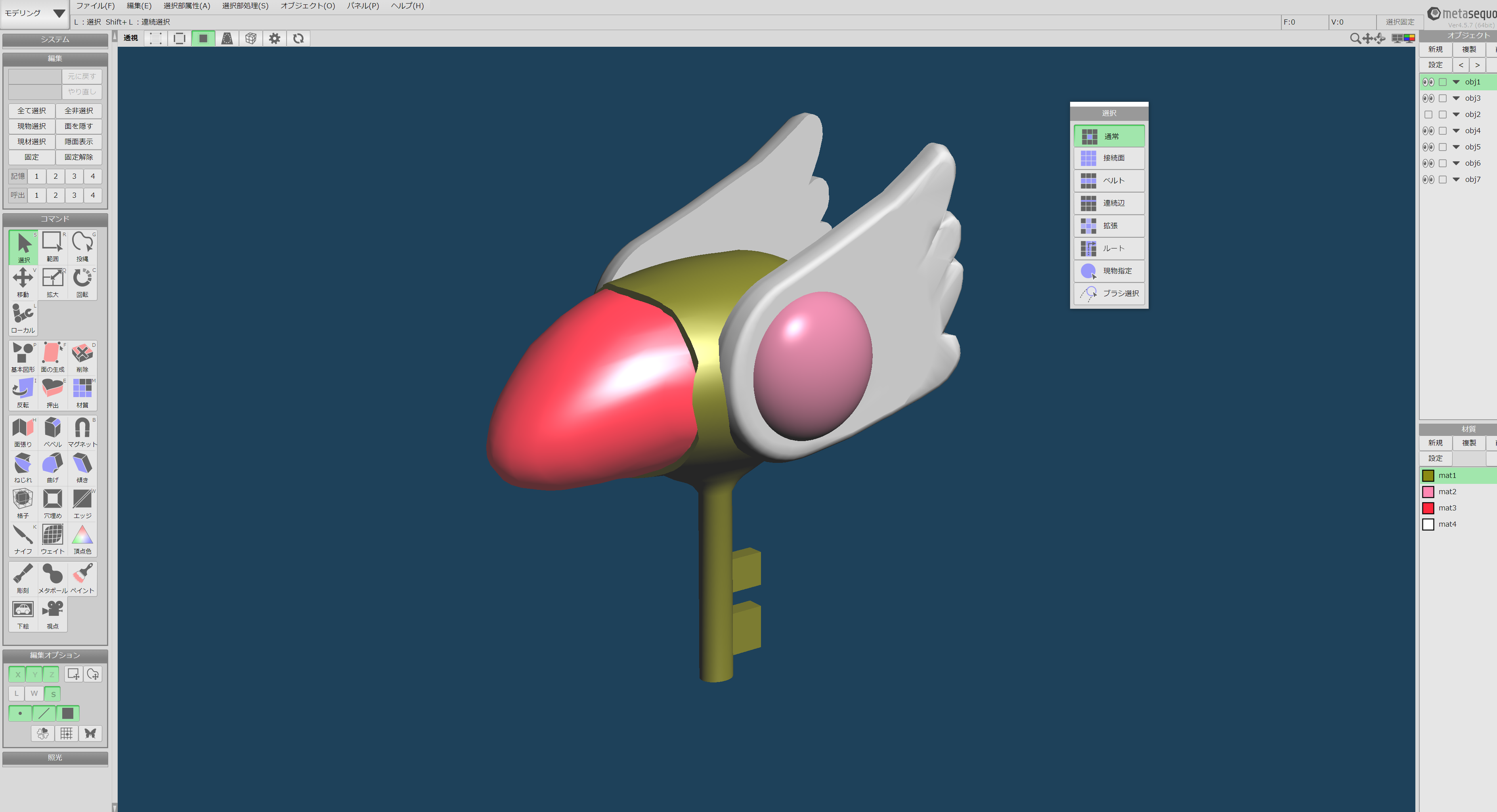Select the 削除 delete tool
Screen dimensions: 1497x812
click(82, 357)
